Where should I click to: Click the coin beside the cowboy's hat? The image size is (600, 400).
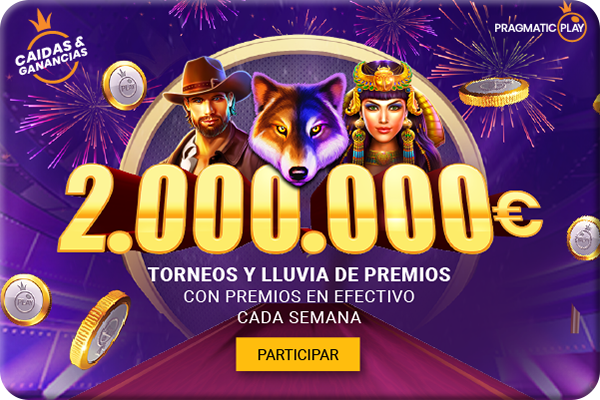click(125, 85)
